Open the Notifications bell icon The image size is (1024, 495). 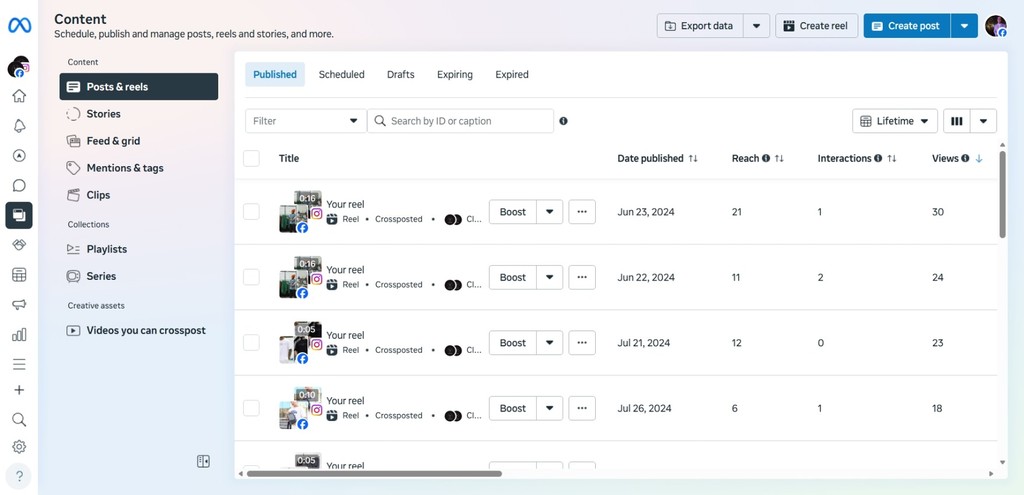click(19, 126)
